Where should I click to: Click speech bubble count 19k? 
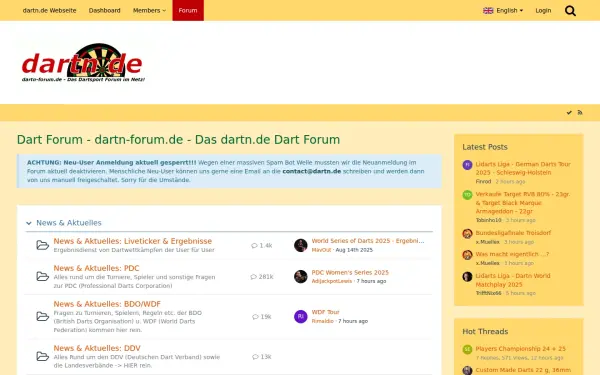262,316
